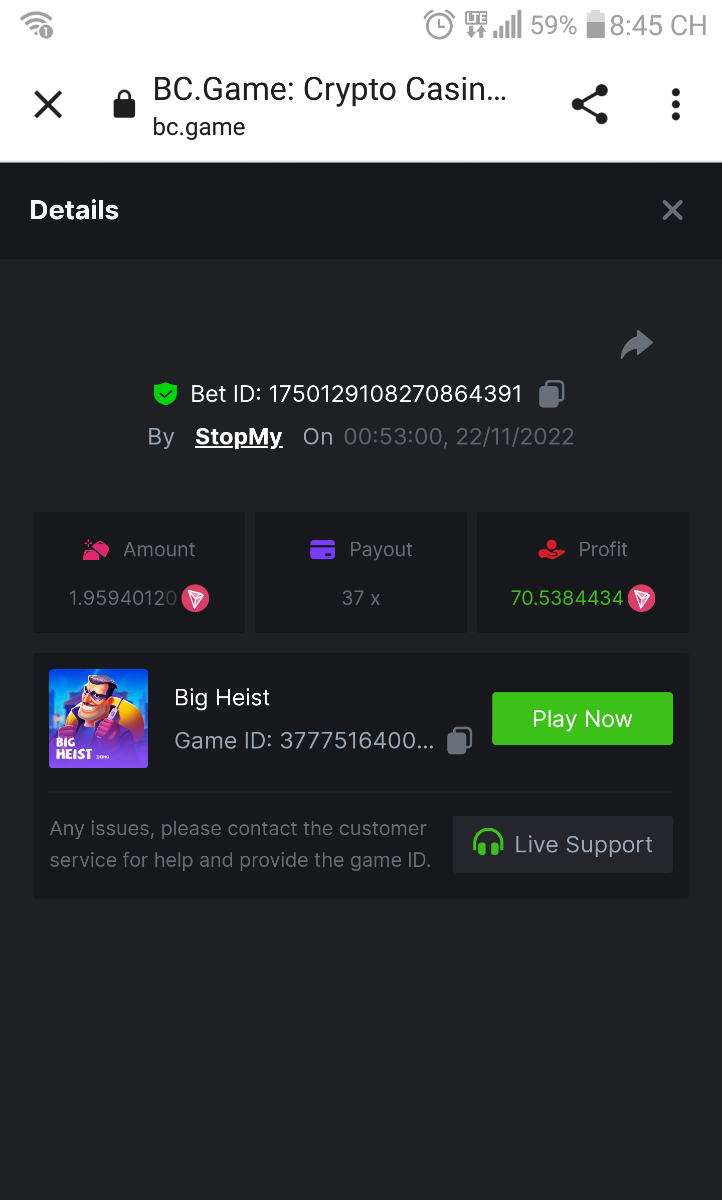Image resolution: width=722 pixels, height=1200 pixels.
Task: Select the Payout 37 x card
Action: 361,573
